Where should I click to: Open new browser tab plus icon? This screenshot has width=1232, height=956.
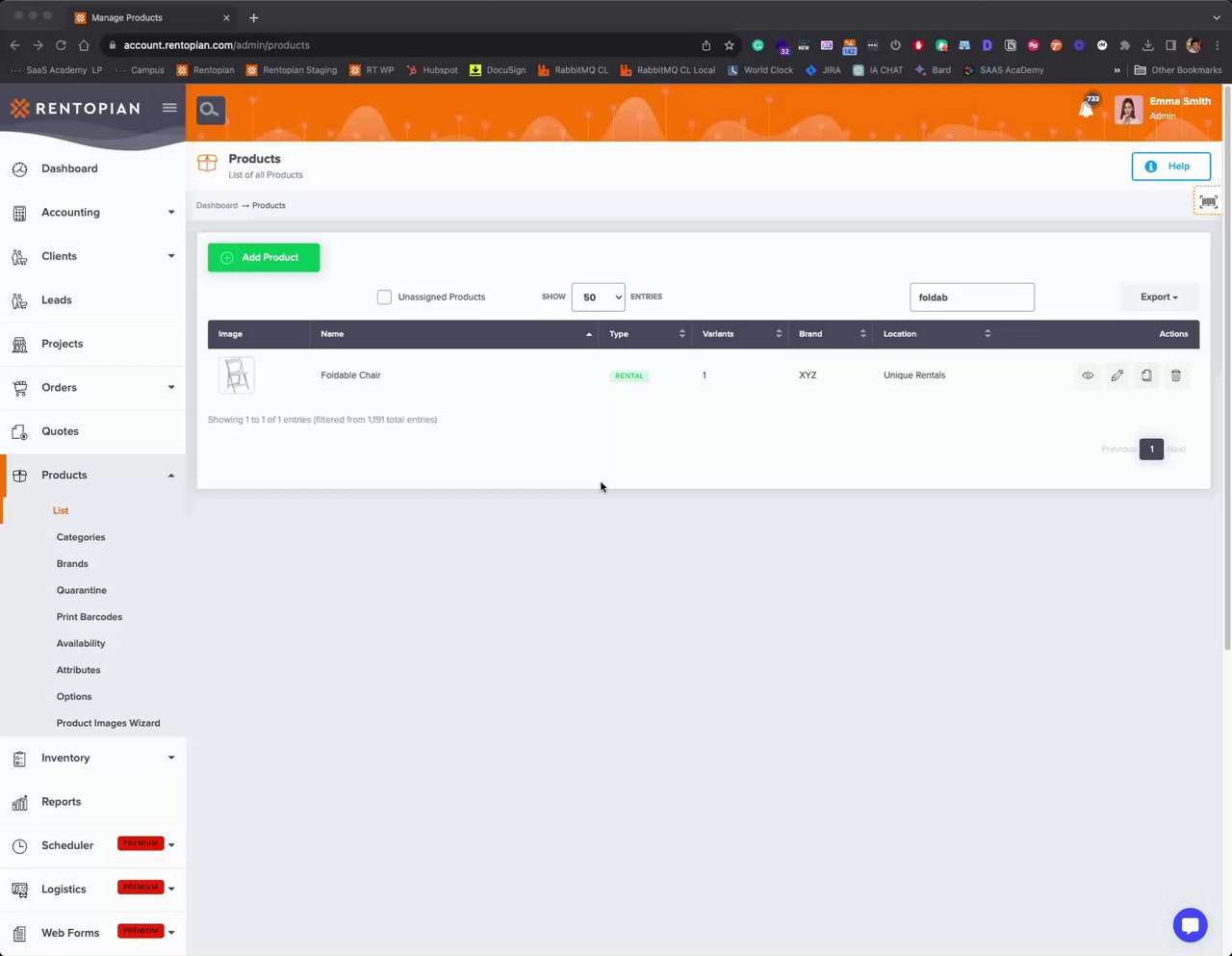click(254, 17)
